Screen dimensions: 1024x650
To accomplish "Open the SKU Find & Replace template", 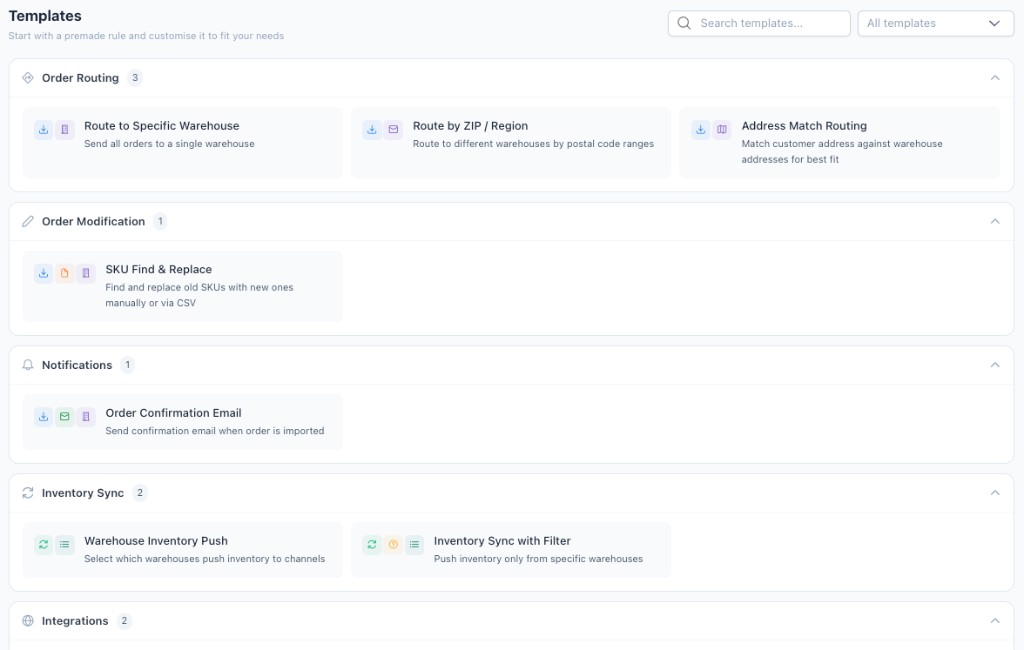I will [x=181, y=286].
